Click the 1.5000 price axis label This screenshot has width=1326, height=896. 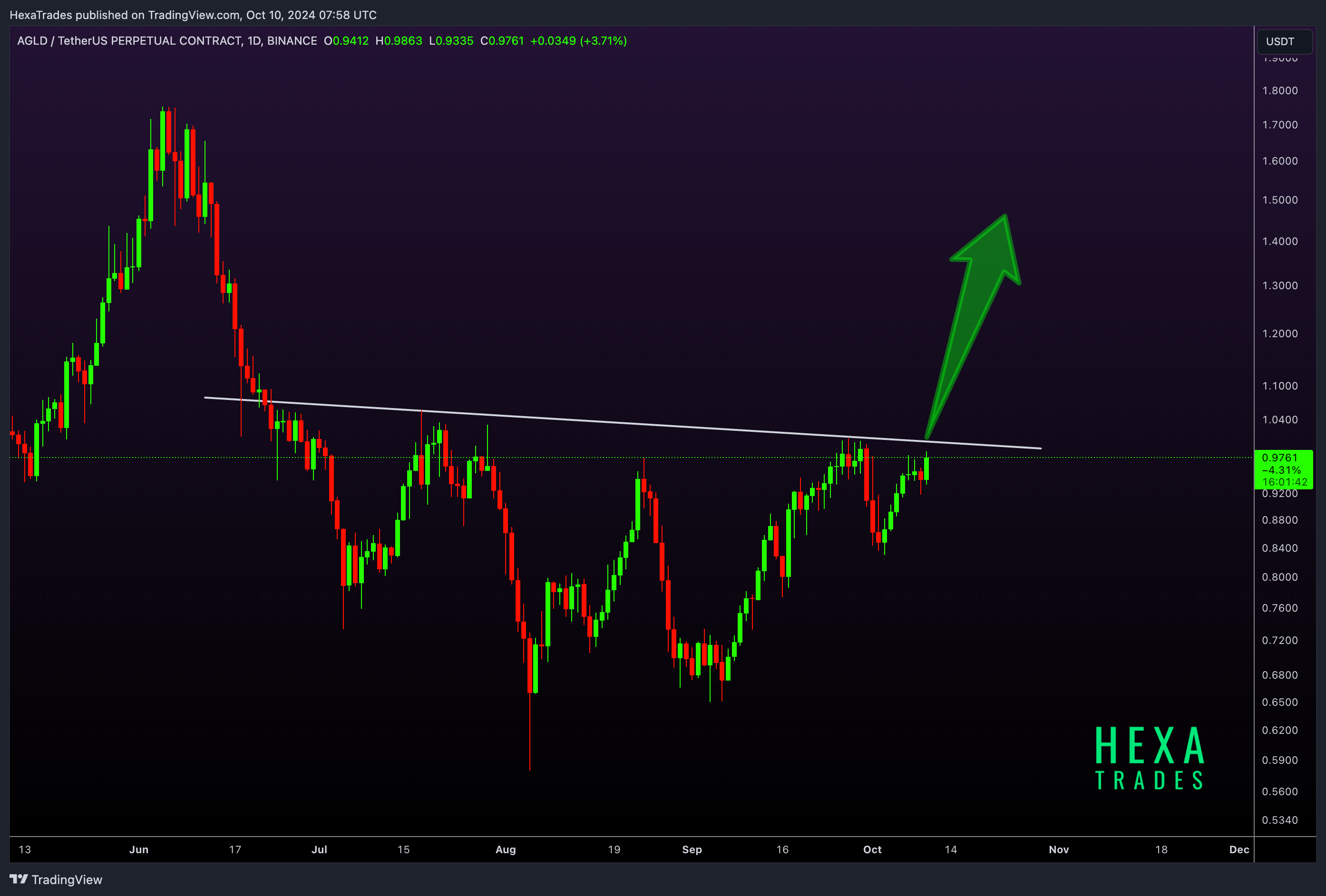[1280, 200]
